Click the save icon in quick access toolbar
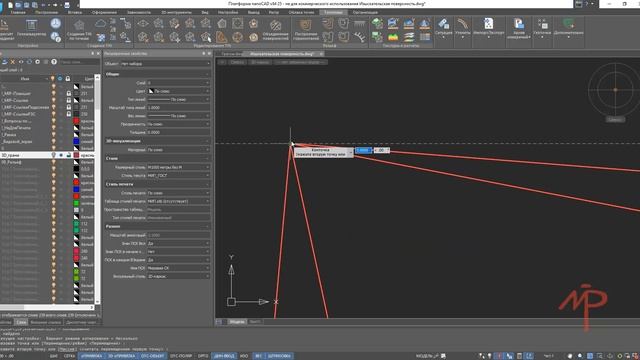The height and width of the screenshot is (360, 640). tap(26, 5)
